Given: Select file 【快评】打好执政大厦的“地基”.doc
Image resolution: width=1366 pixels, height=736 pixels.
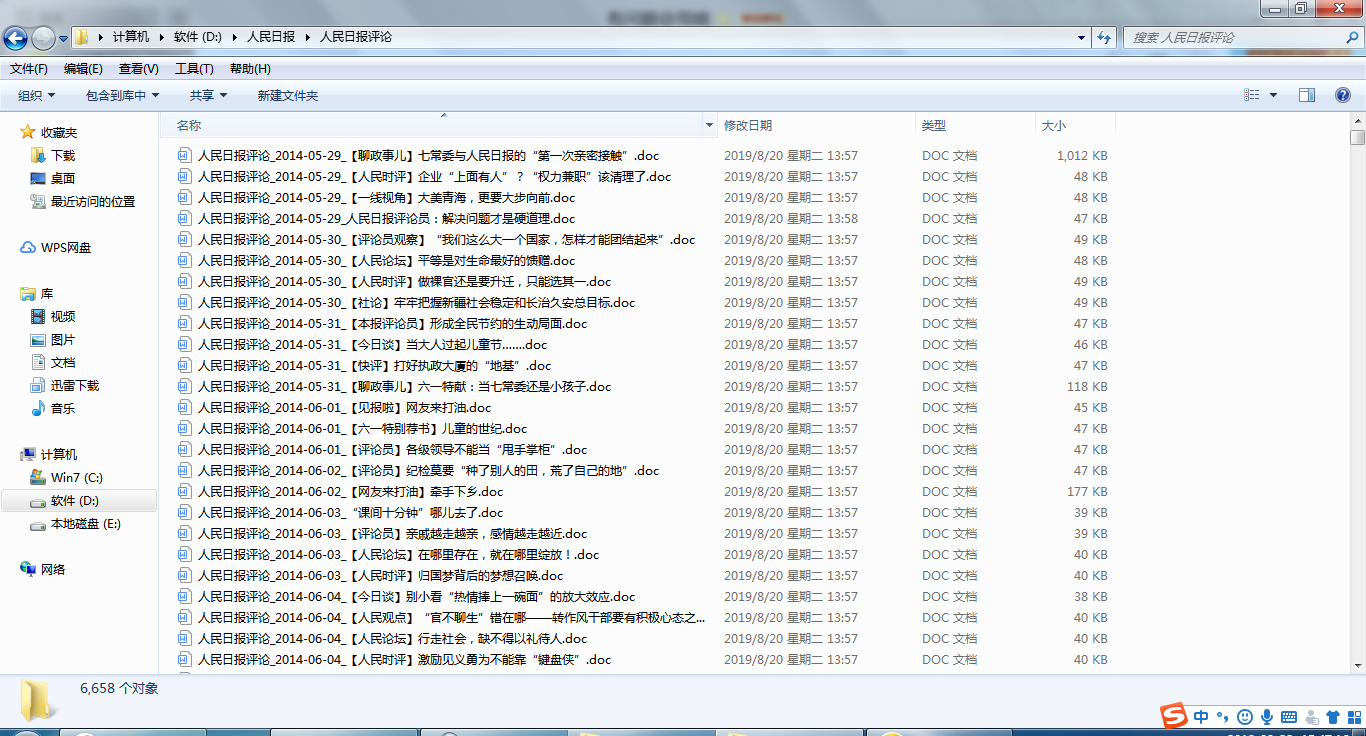Looking at the screenshot, I should tap(374, 365).
